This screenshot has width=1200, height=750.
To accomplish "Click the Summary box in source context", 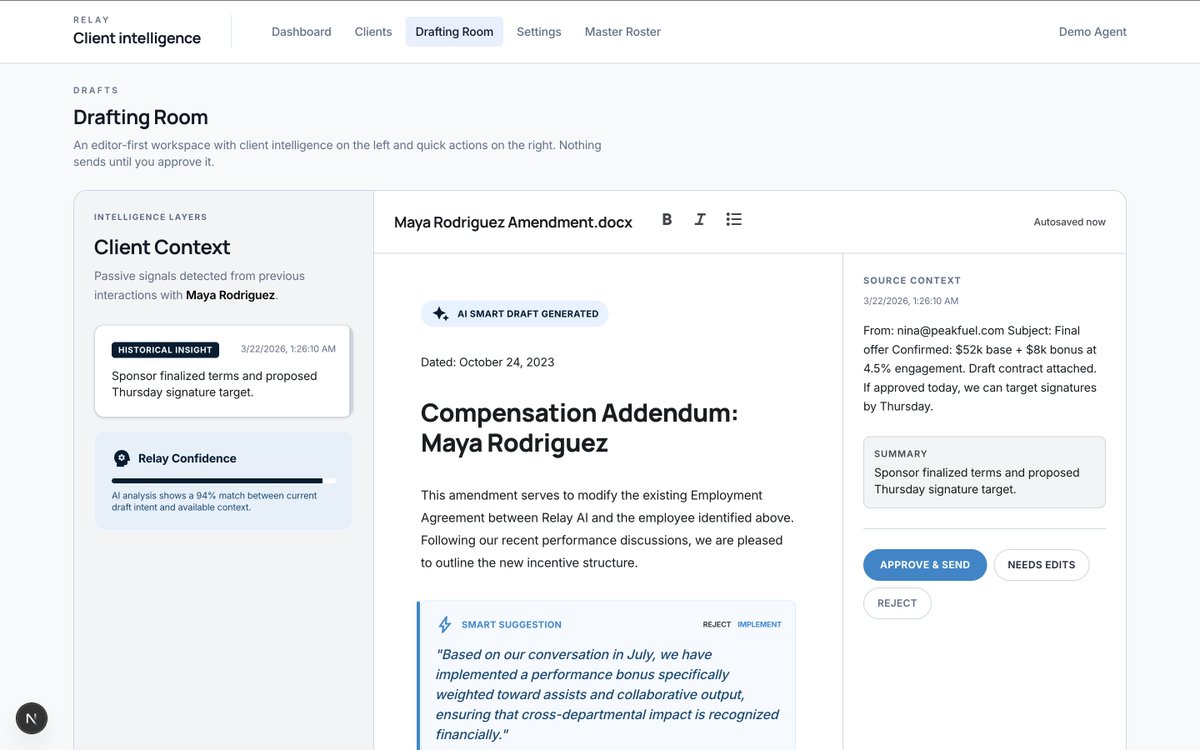I will pyautogui.click(x=984, y=472).
